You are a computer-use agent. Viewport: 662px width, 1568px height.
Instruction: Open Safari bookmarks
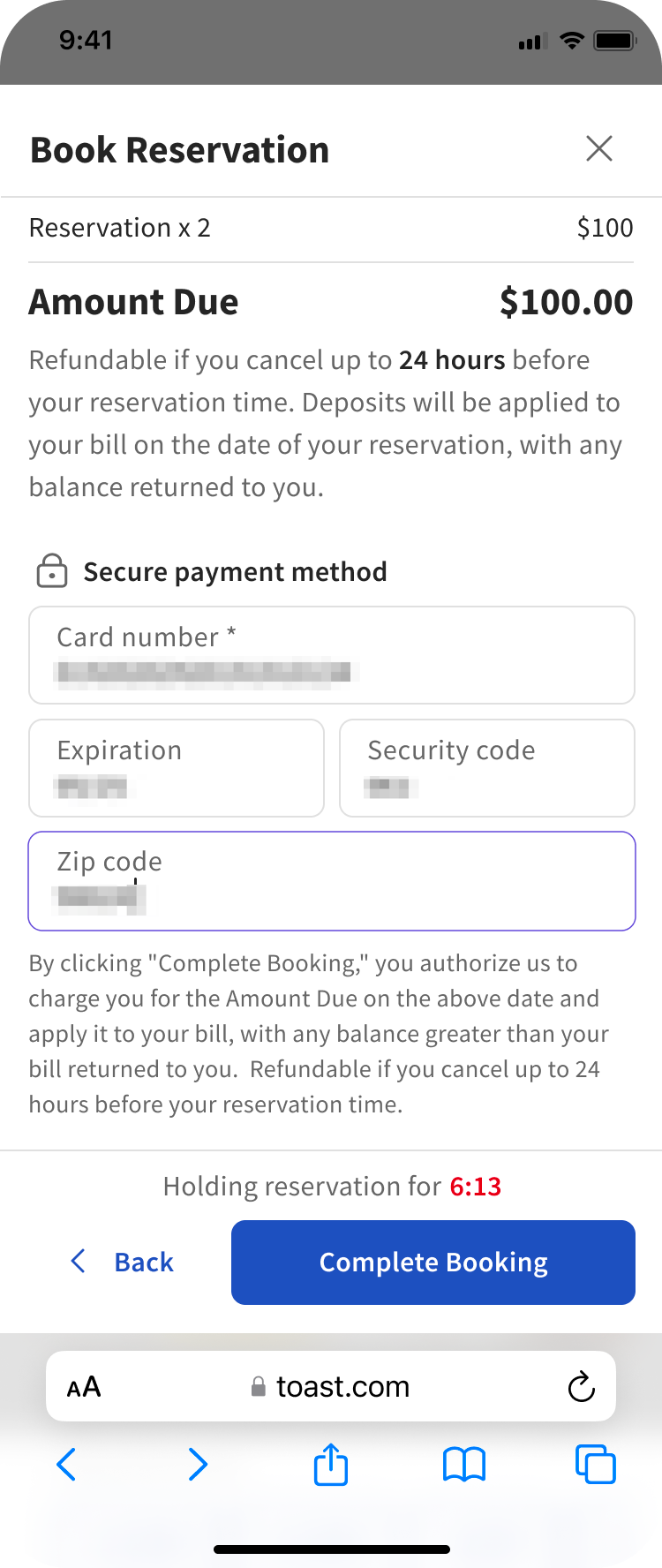463,1465
